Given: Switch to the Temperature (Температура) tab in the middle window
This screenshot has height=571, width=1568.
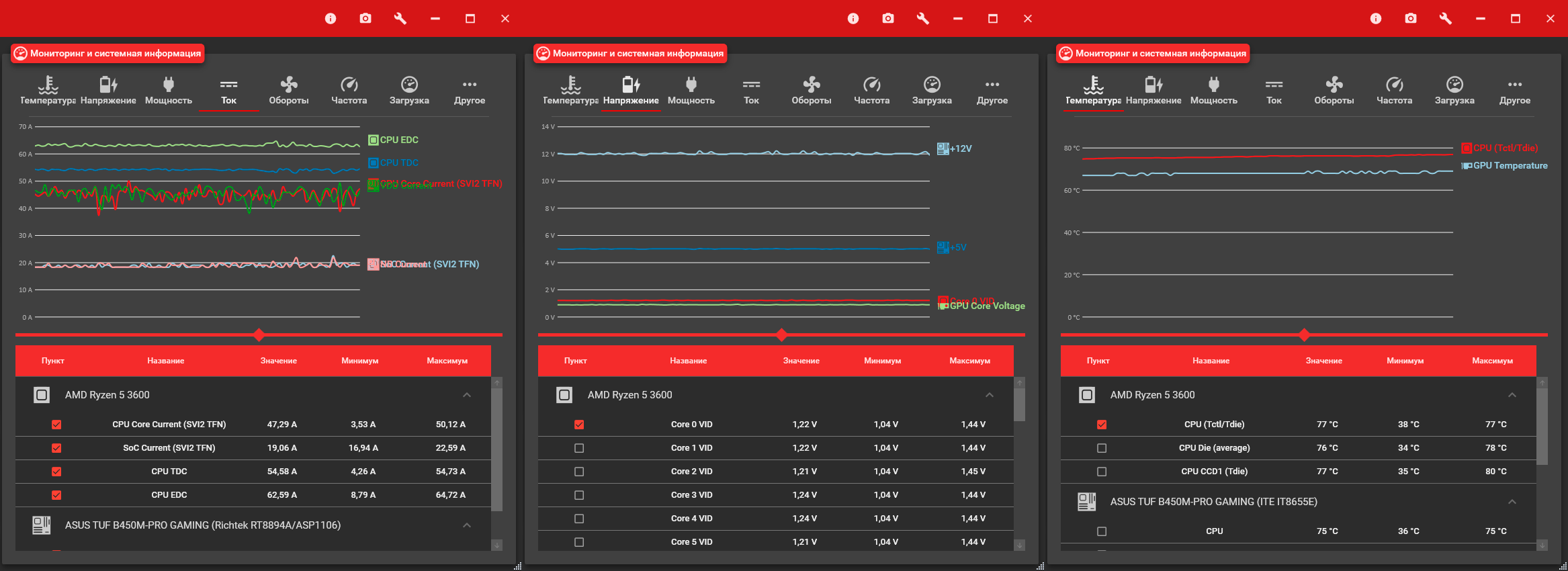Looking at the screenshot, I should (570, 91).
